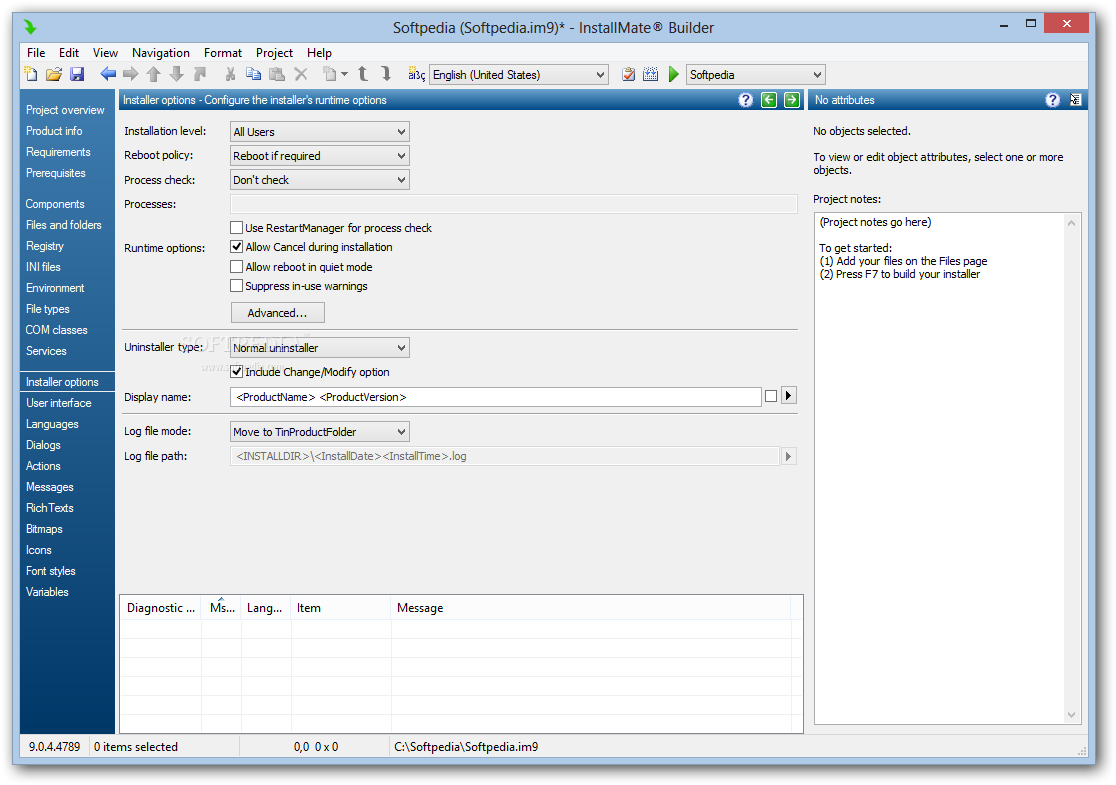The width and height of the screenshot is (1116, 785).
Task: Open help in the attributes panel
Action: click(x=1053, y=100)
